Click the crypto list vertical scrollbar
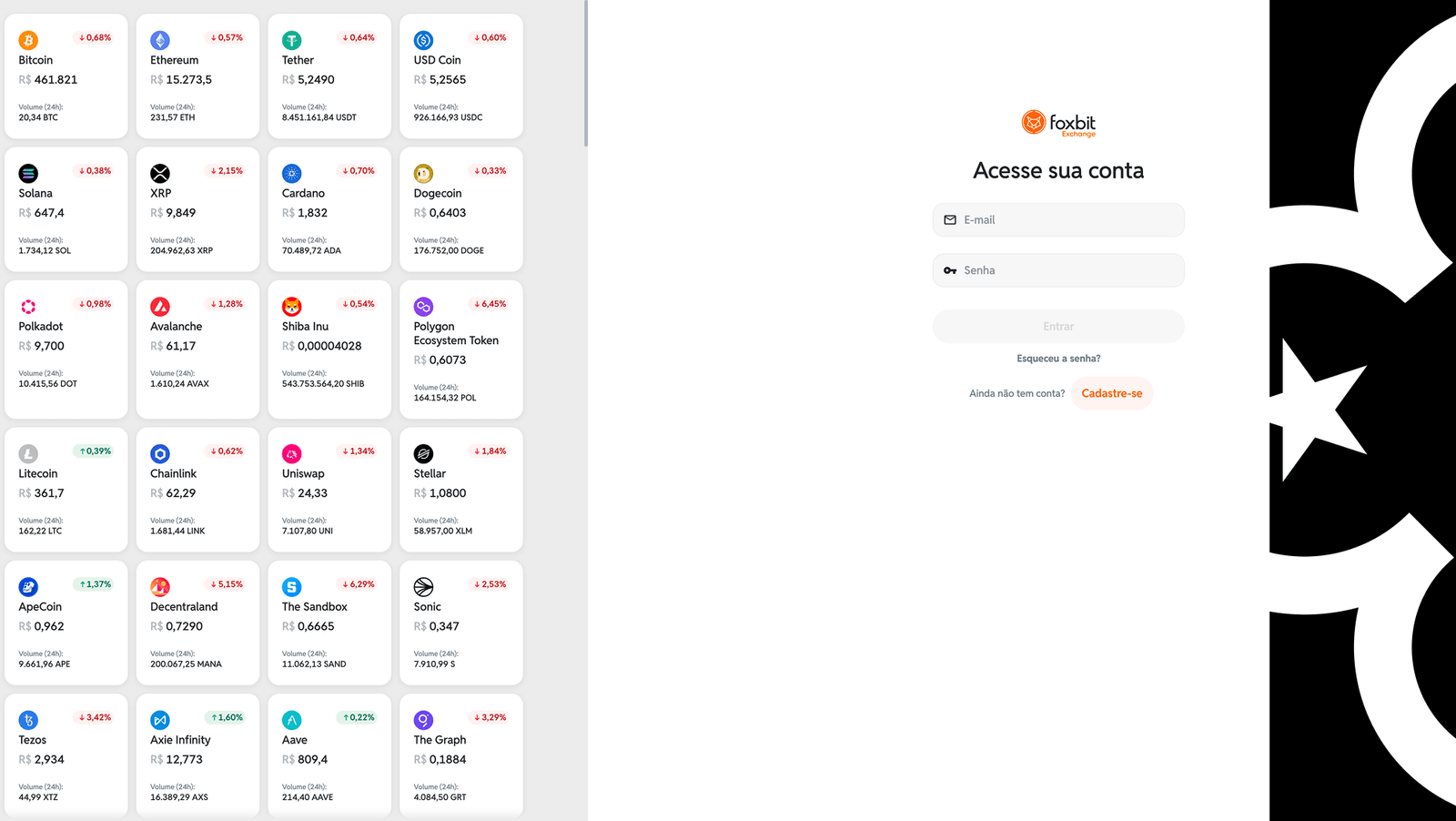Screen dimensions: 1456x821 [x=585, y=73]
